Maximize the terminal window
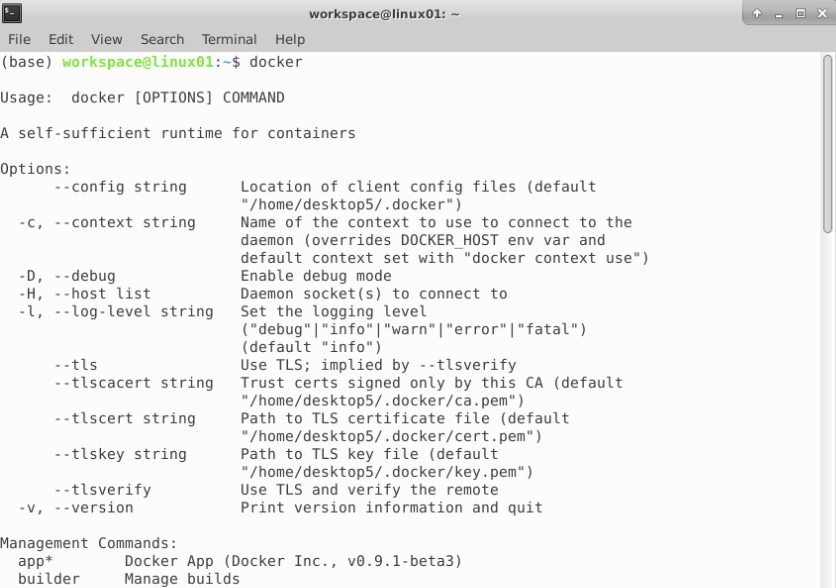 799,14
